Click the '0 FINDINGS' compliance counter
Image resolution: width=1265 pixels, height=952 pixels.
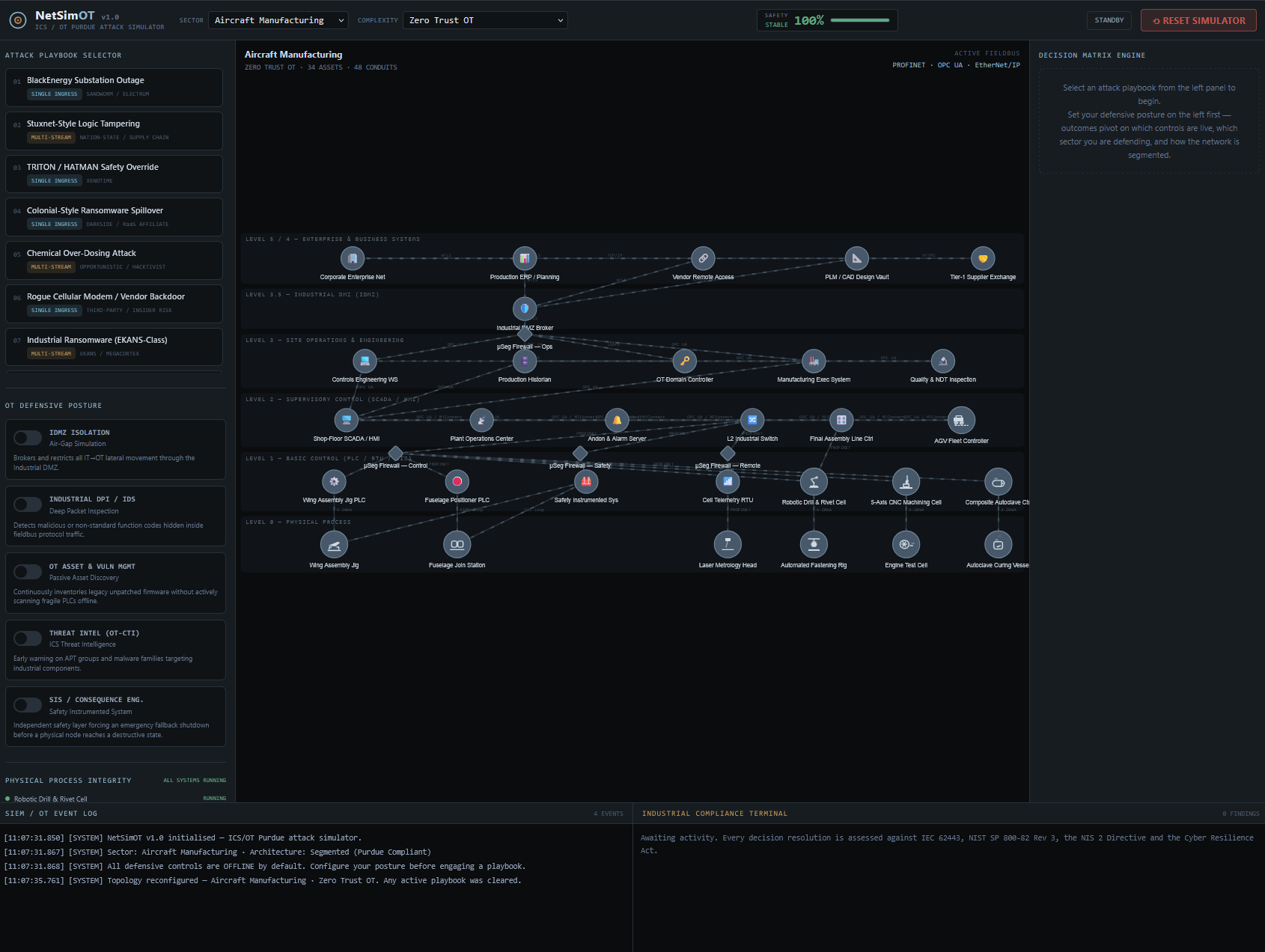[1241, 814]
